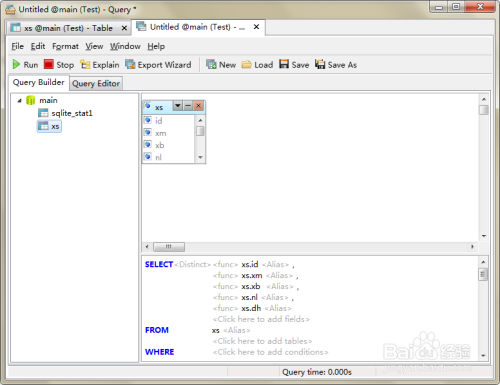The width and height of the screenshot is (500, 385).
Task: Open the Export Wizard icon
Action: [x=130, y=64]
